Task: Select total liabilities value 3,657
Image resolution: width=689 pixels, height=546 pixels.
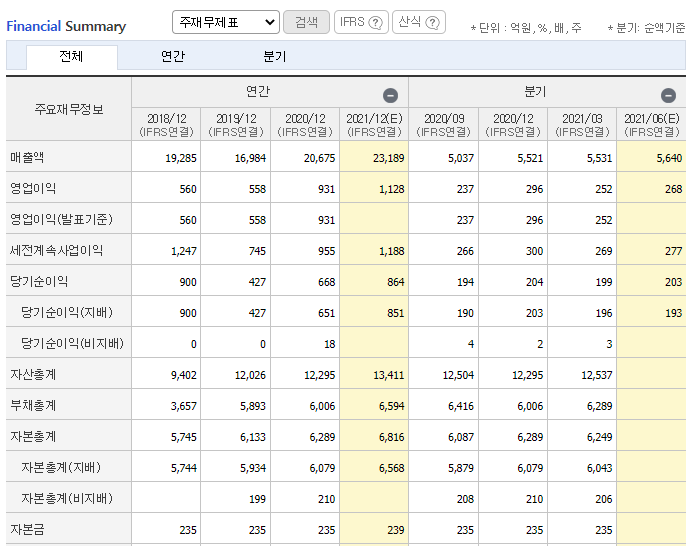Action: 184,406
